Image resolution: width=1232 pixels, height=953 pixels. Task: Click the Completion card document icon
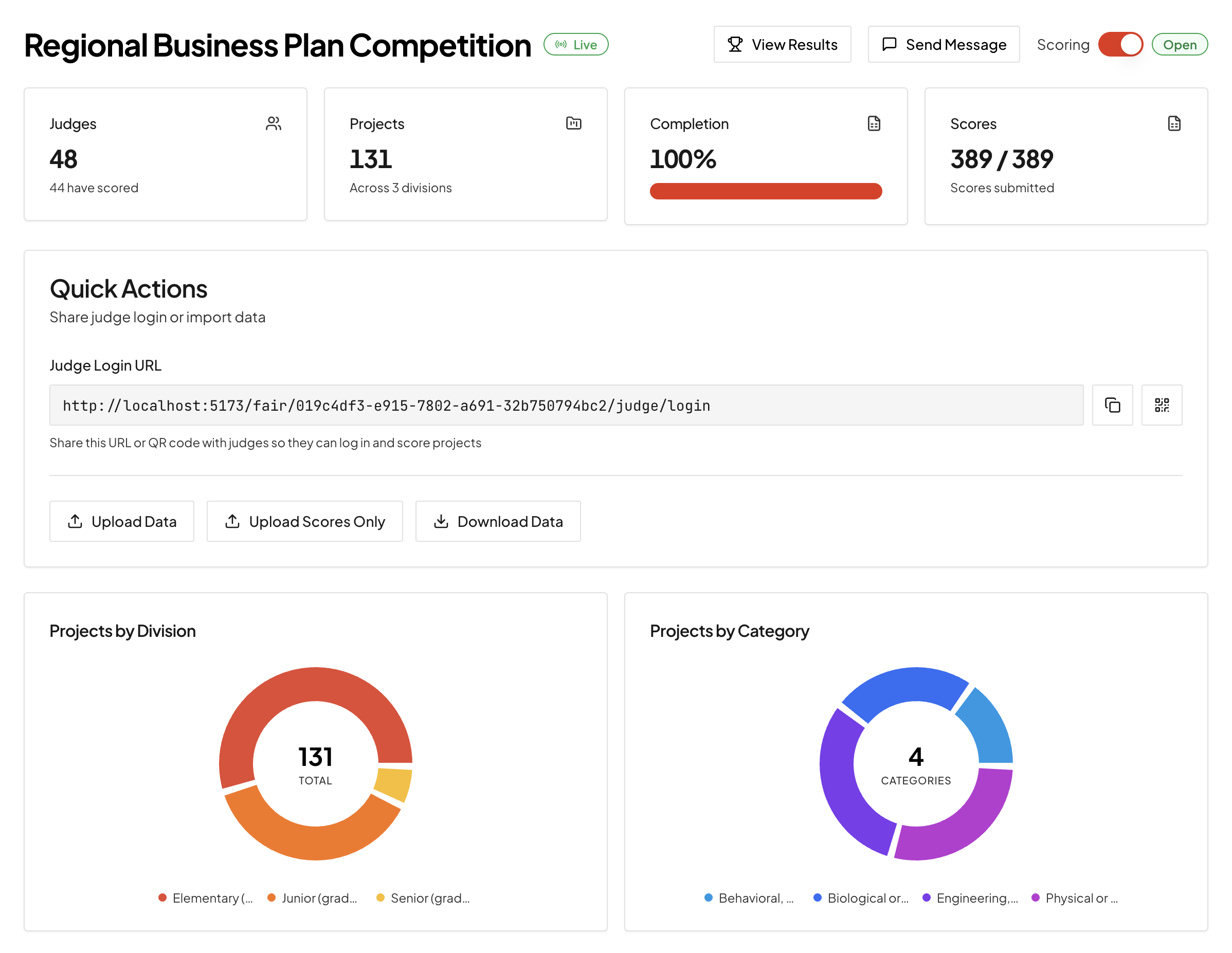point(874,123)
